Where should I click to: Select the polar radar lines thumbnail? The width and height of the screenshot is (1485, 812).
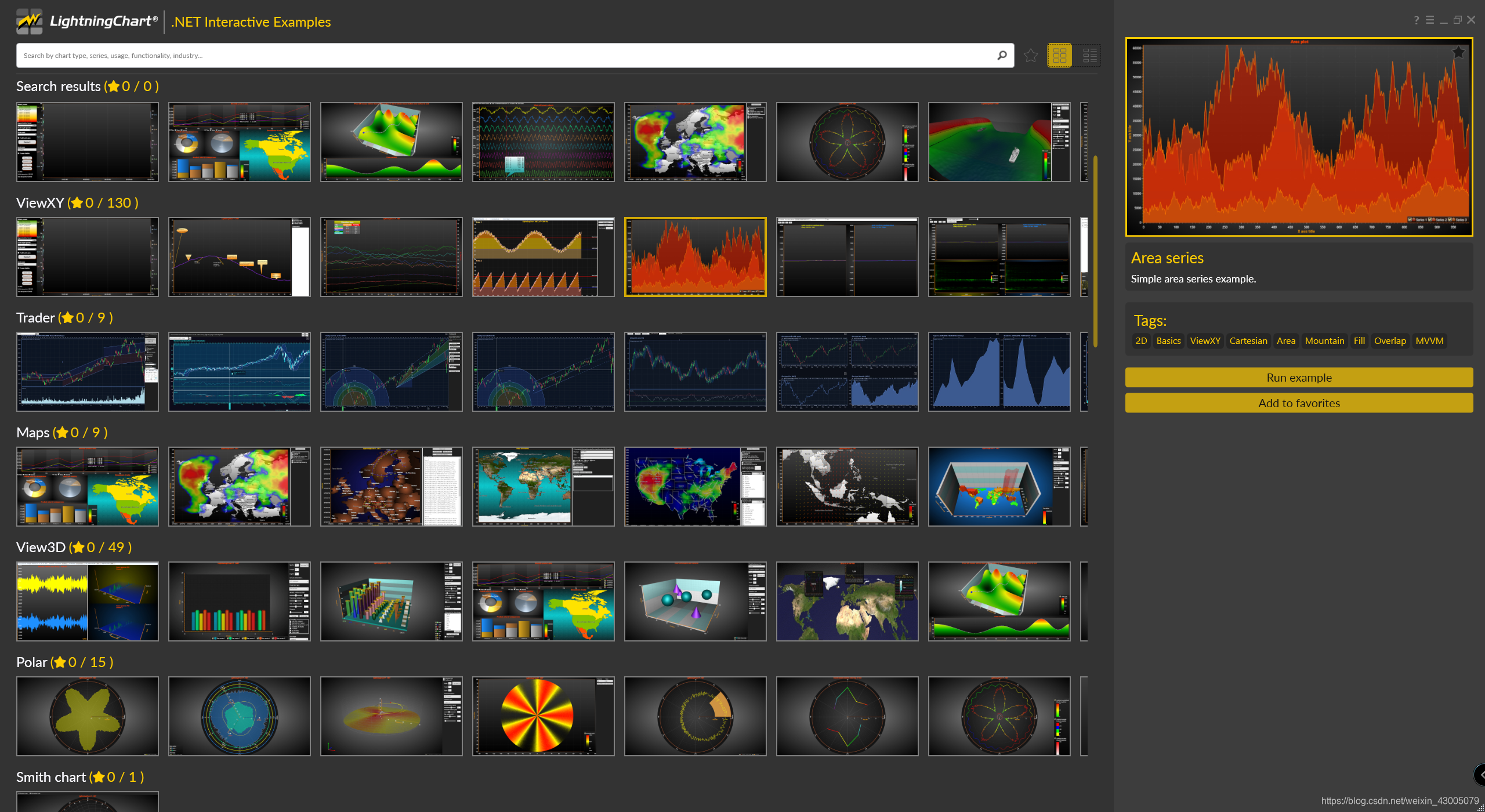[x=847, y=716]
